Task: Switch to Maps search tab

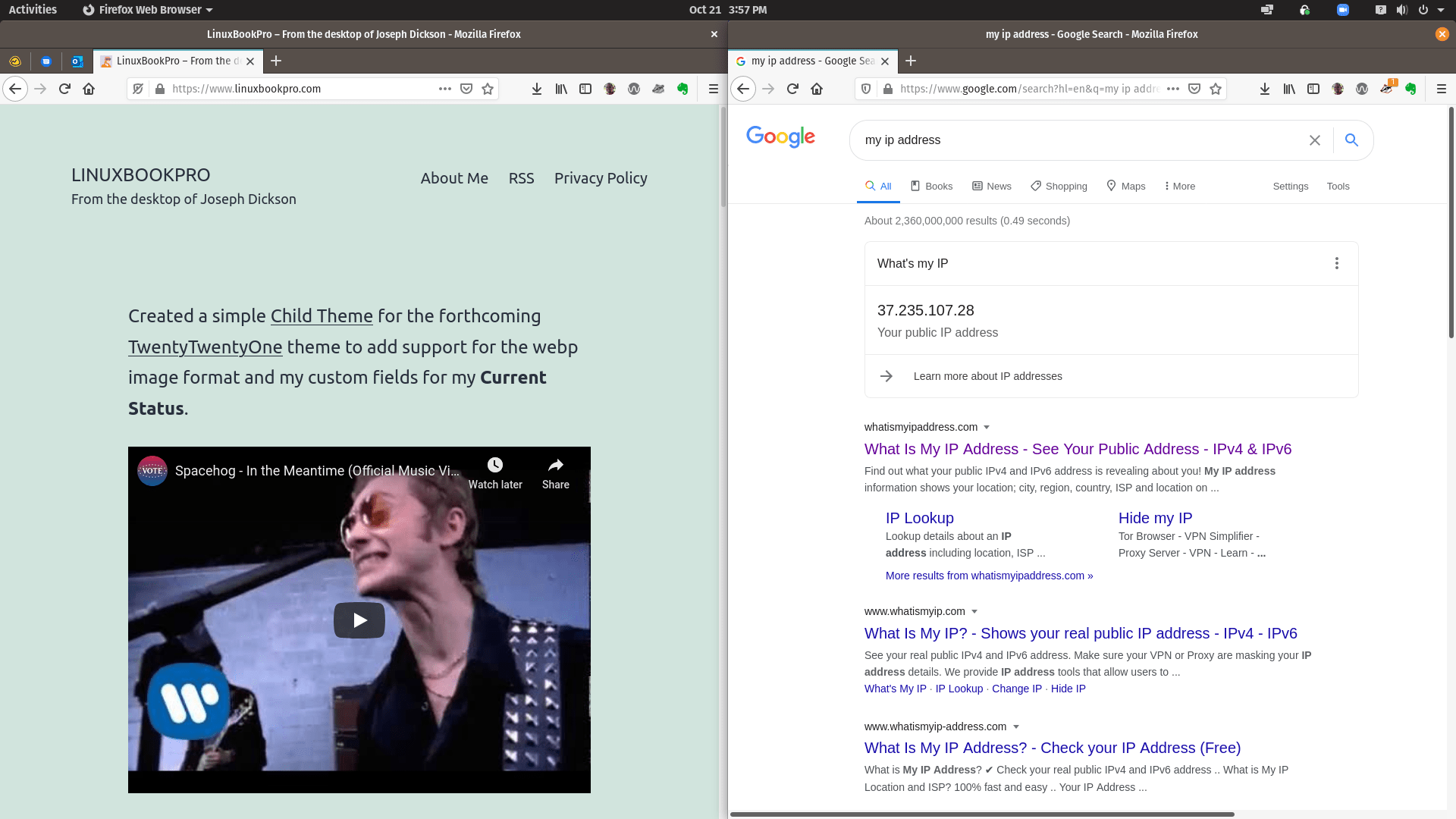Action: coord(1126,187)
